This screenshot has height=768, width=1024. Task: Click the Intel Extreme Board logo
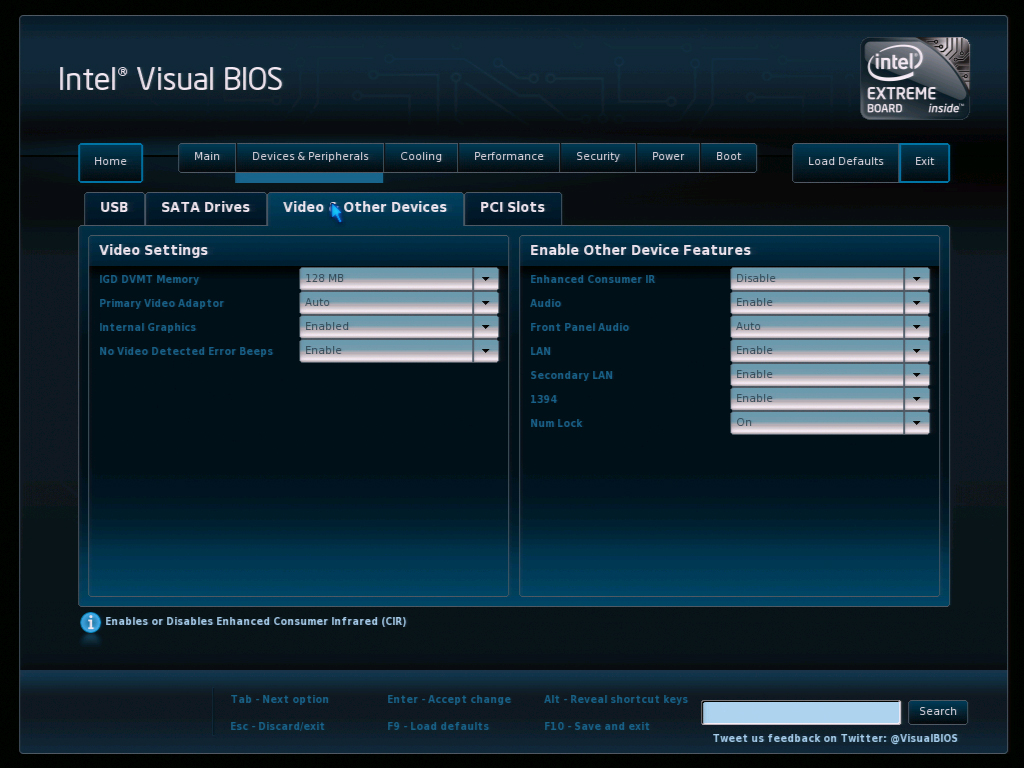pyautogui.click(x=913, y=78)
